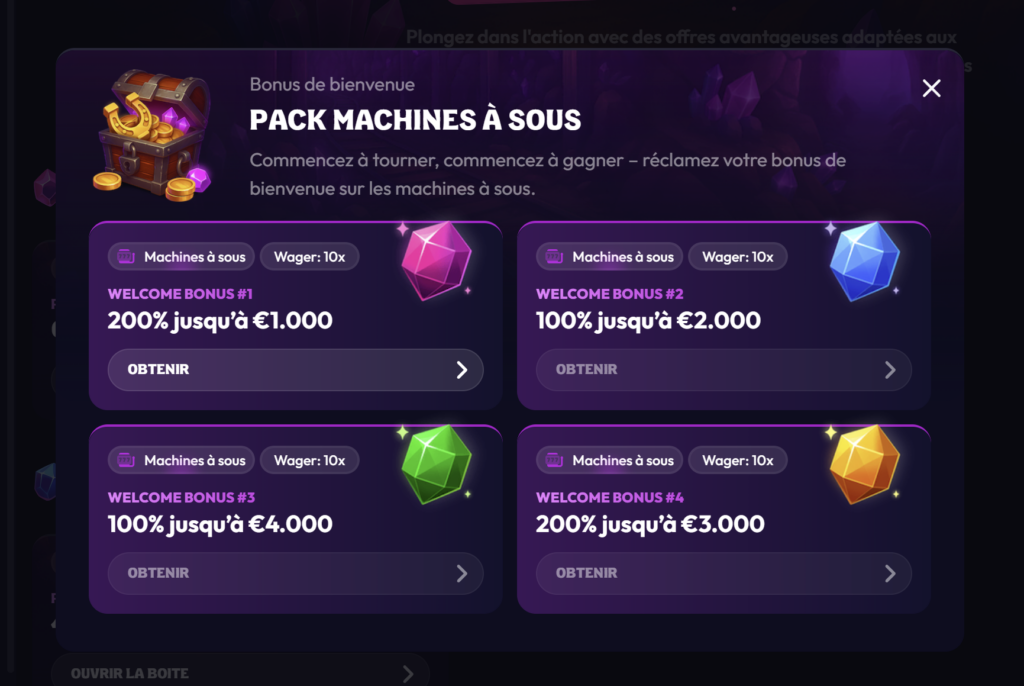Screen dimensions: 1024x686
Task: Click the blue gem on Welcome Bonus #2
Action: point(864,260)
